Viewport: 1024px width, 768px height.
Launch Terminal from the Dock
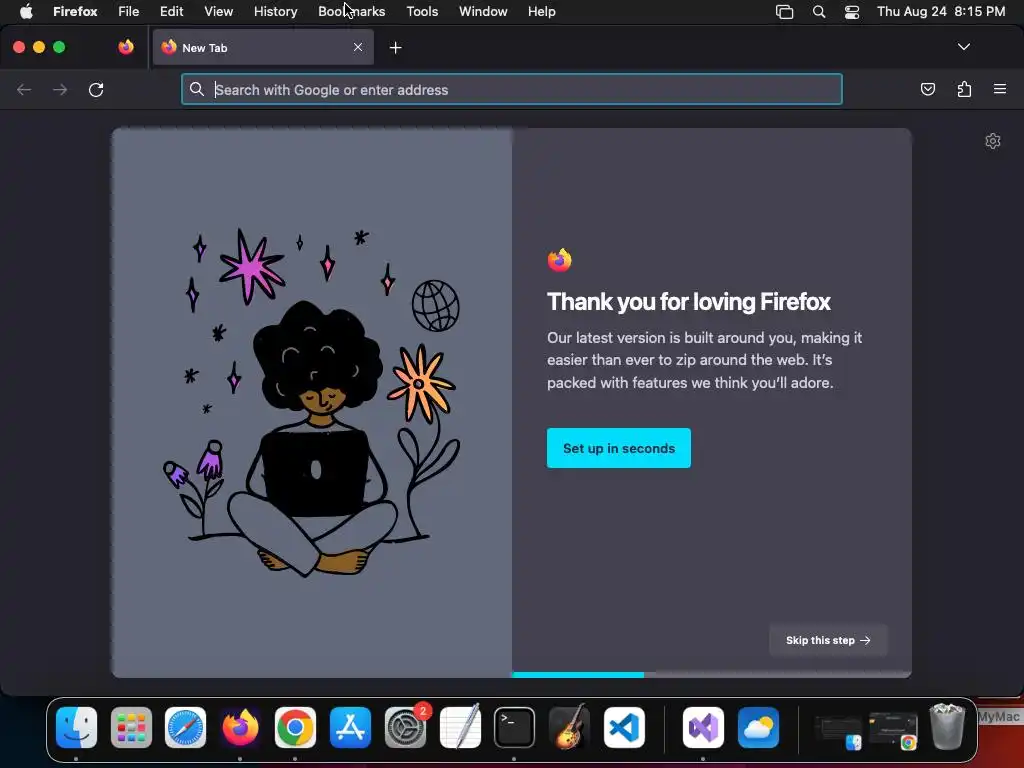coord(514,727)
